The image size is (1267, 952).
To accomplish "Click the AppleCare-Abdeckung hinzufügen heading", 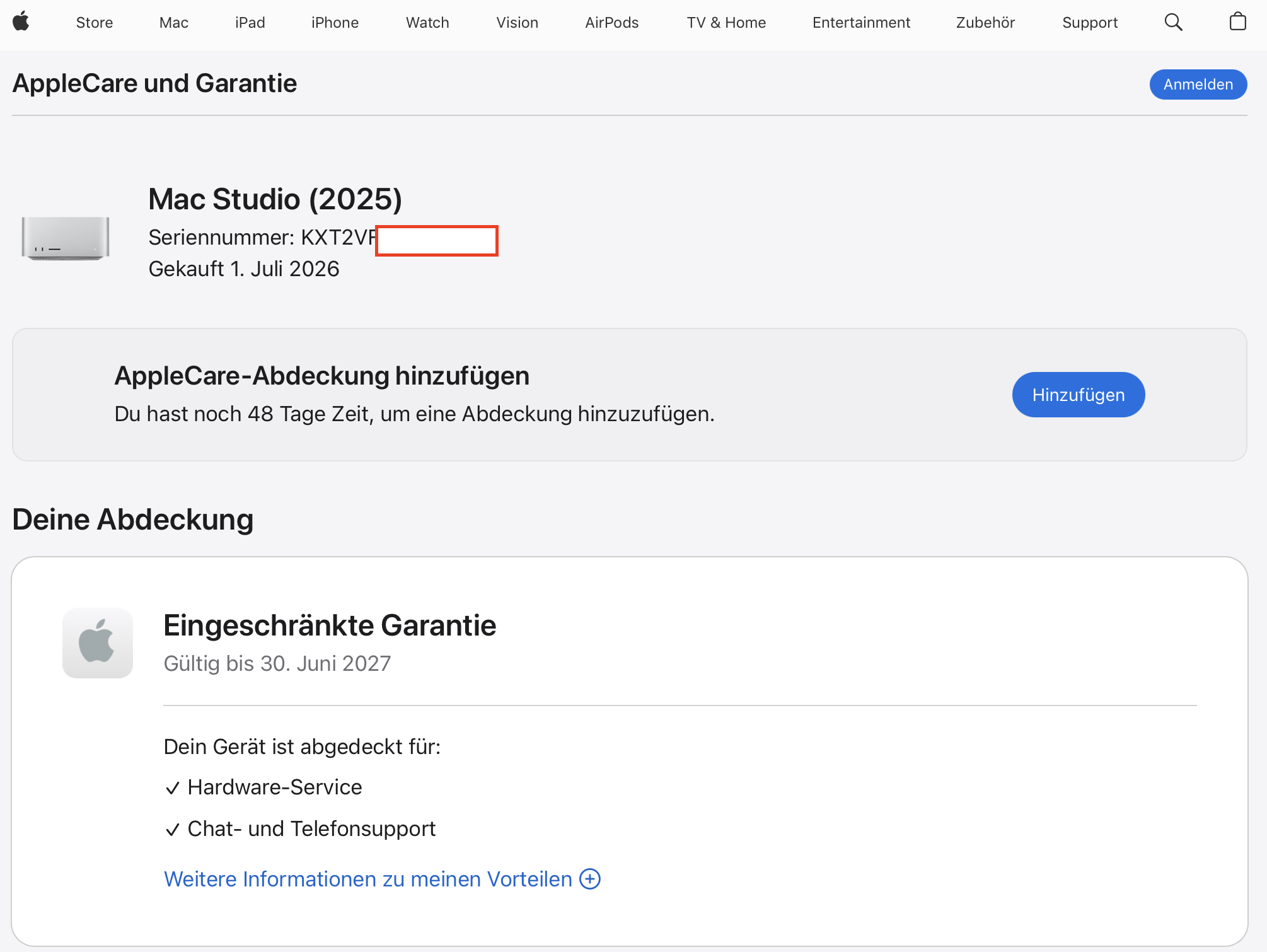I will click(x=321, y=376).
